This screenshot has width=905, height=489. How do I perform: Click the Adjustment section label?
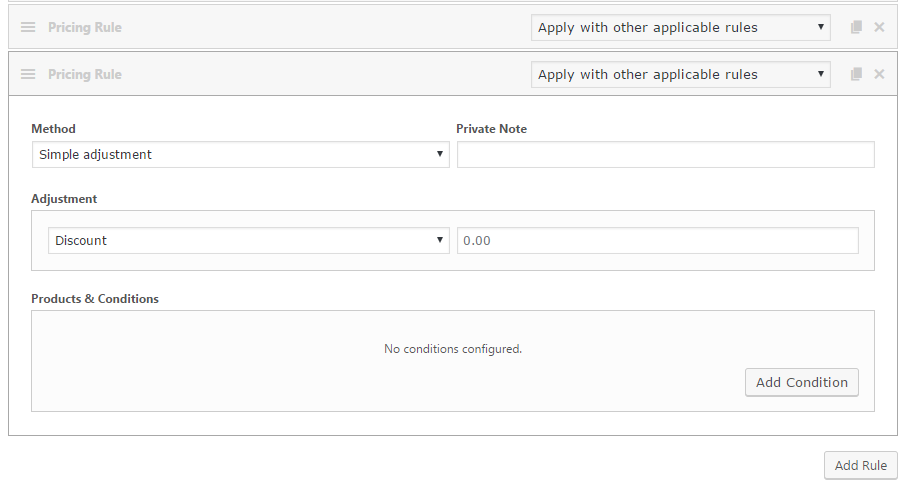pyautogui.click(x=64, y=199)
